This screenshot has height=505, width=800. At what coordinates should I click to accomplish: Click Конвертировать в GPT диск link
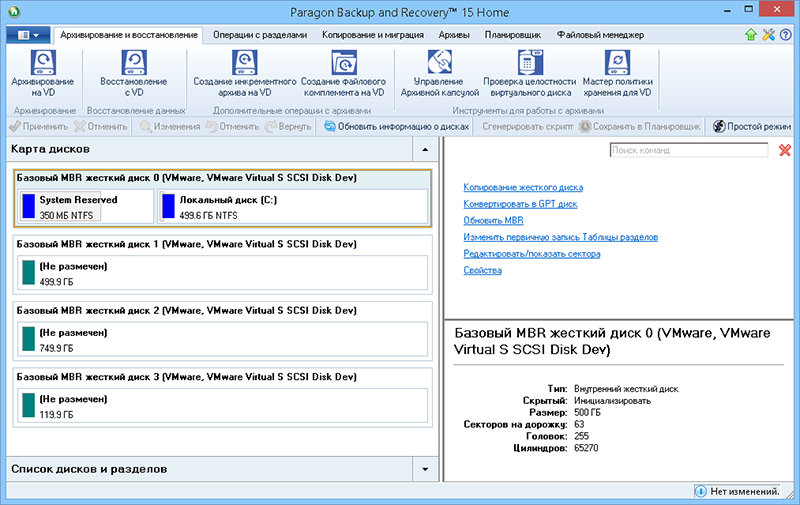pyautogui.click(x=520, y=203)
